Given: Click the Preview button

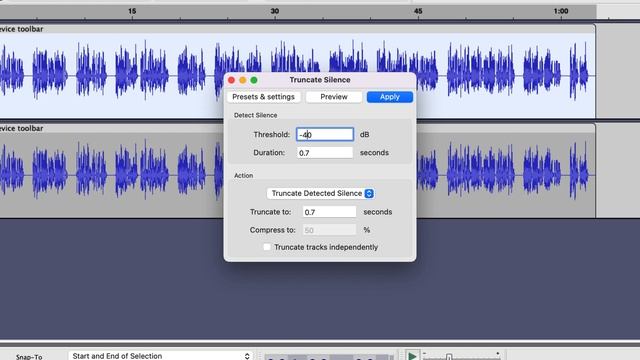Looking at the screenshot, I should click(333, 97).
